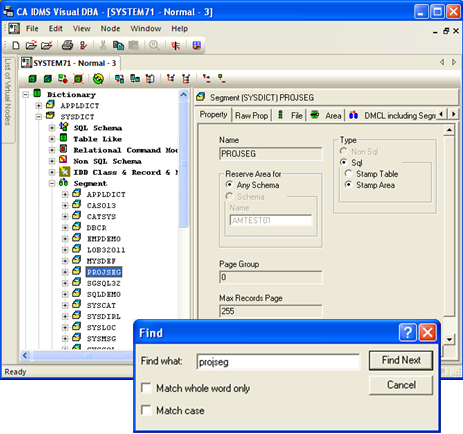Expand the APPLDICT dictionary node

click(39, 106)
